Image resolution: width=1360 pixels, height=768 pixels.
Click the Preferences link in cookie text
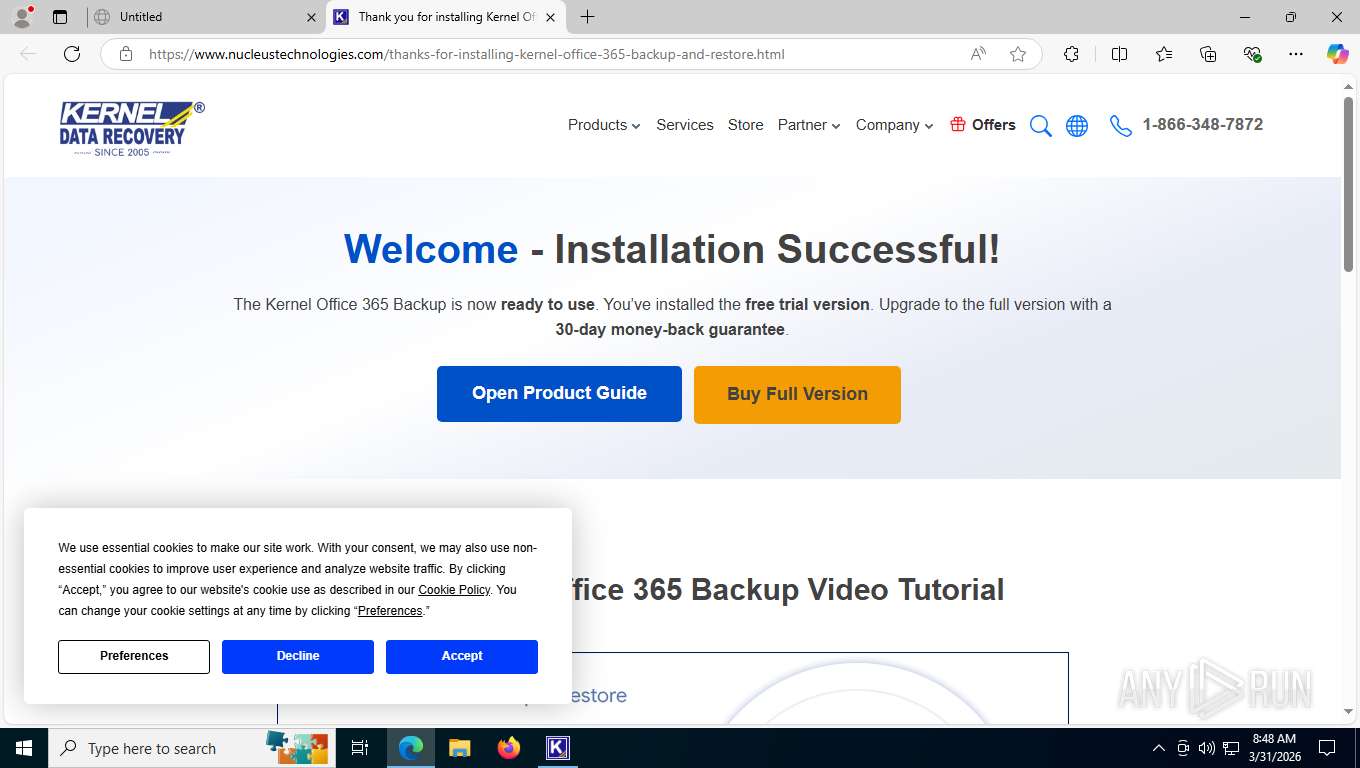pyautogui.click(x=390, y=611)
